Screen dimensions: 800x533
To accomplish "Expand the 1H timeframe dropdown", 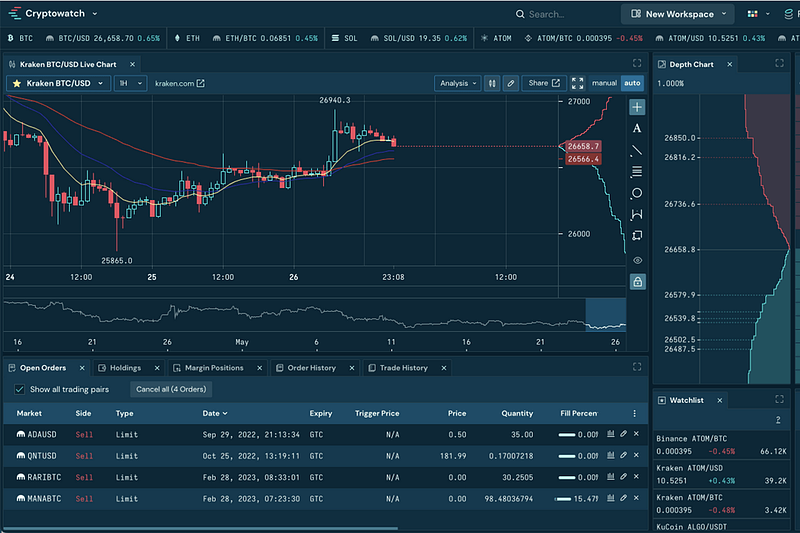I will pos(130,83).
